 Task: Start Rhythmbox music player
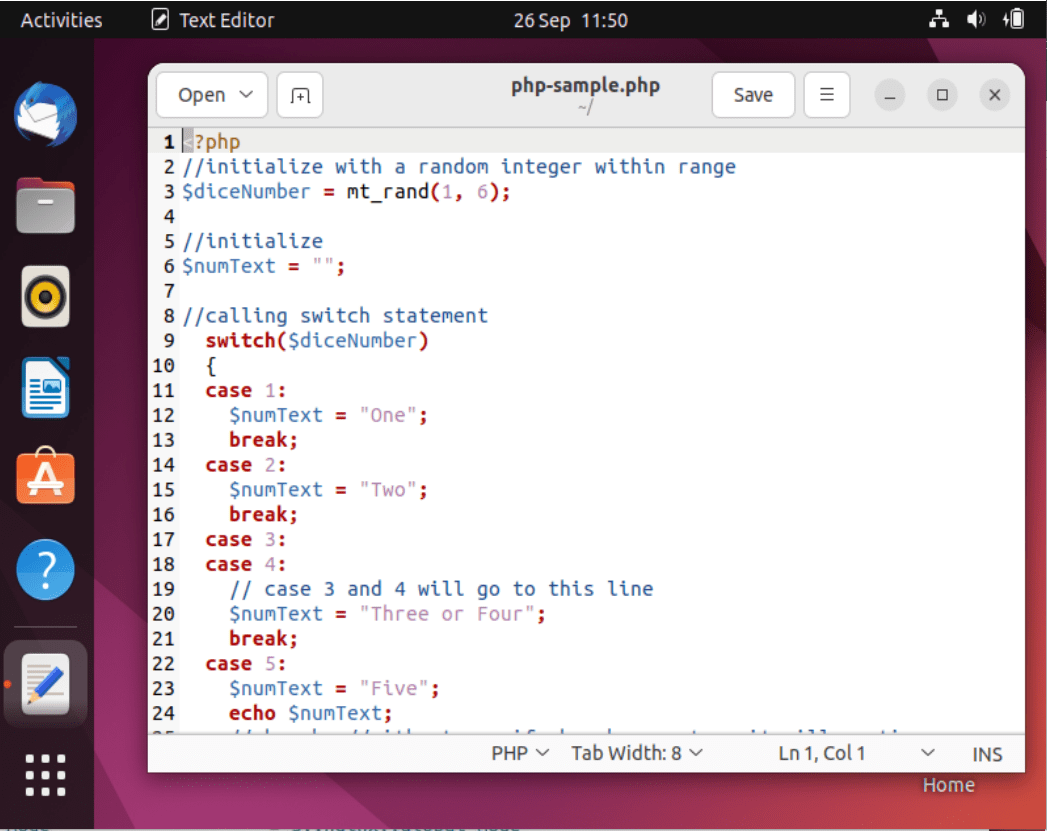pyautogui.click(x=45, y=297)
